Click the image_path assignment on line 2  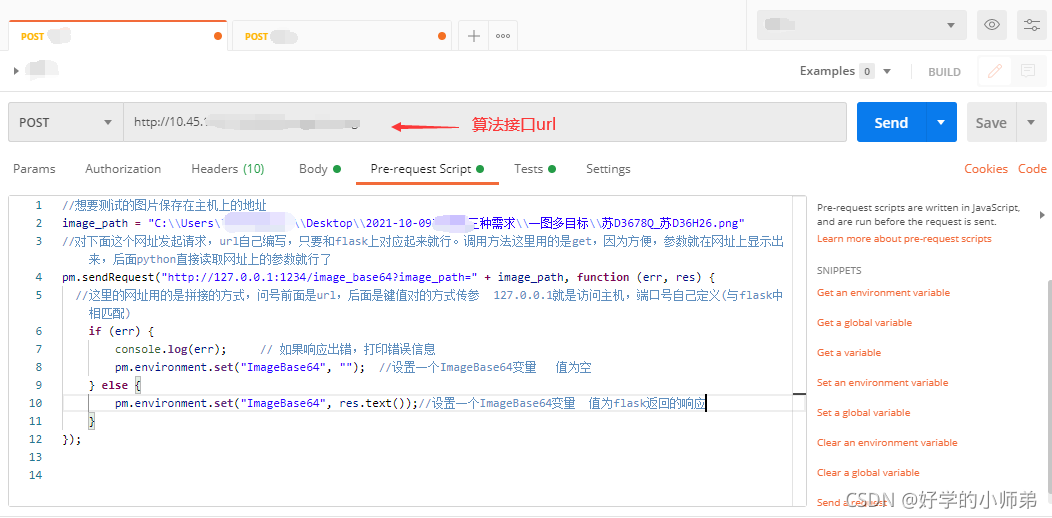pos(403,223)
